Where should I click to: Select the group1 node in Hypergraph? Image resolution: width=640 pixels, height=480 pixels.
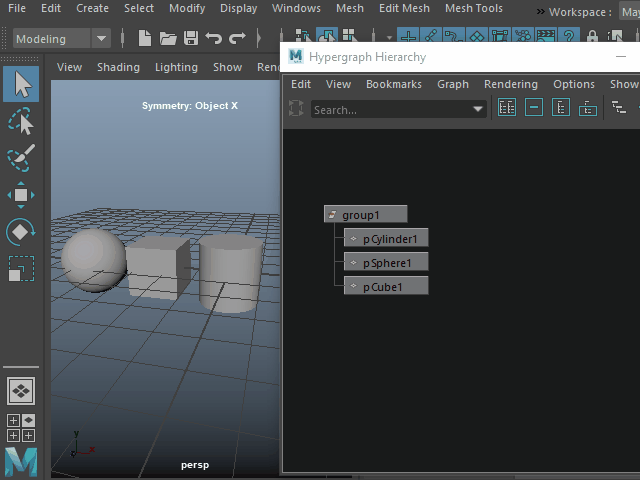tap(366, 214)
